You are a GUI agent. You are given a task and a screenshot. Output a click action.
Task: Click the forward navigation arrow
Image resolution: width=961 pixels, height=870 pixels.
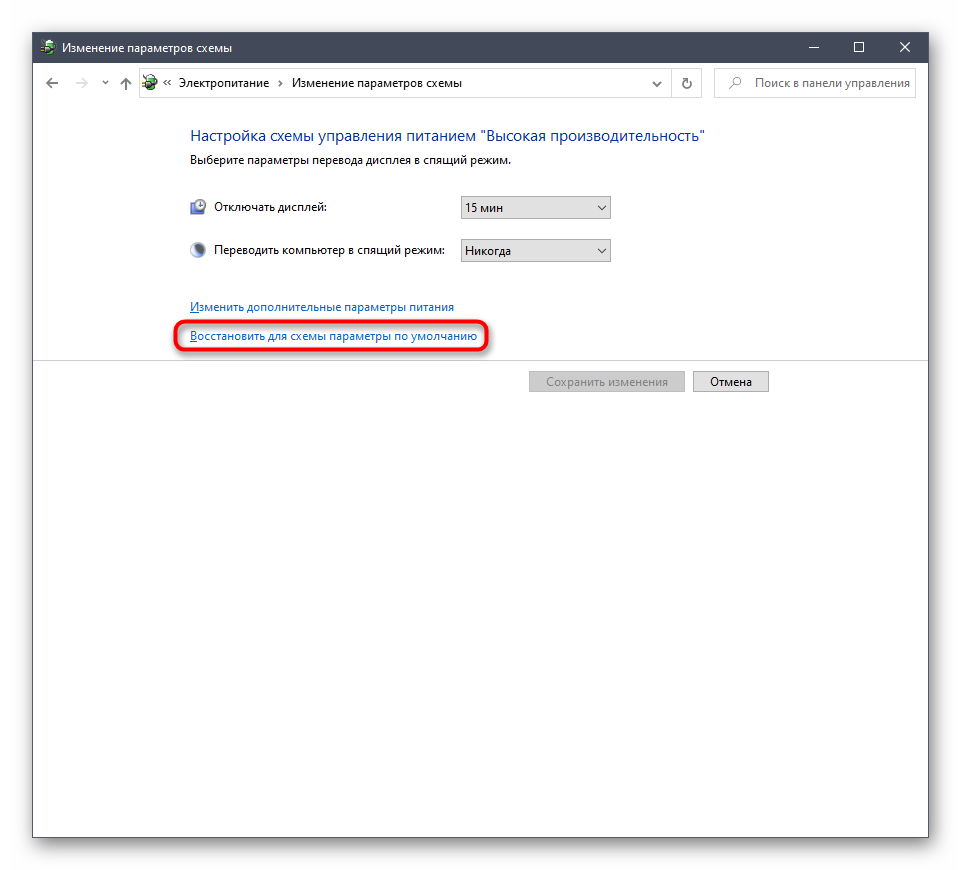pos(82,84)
